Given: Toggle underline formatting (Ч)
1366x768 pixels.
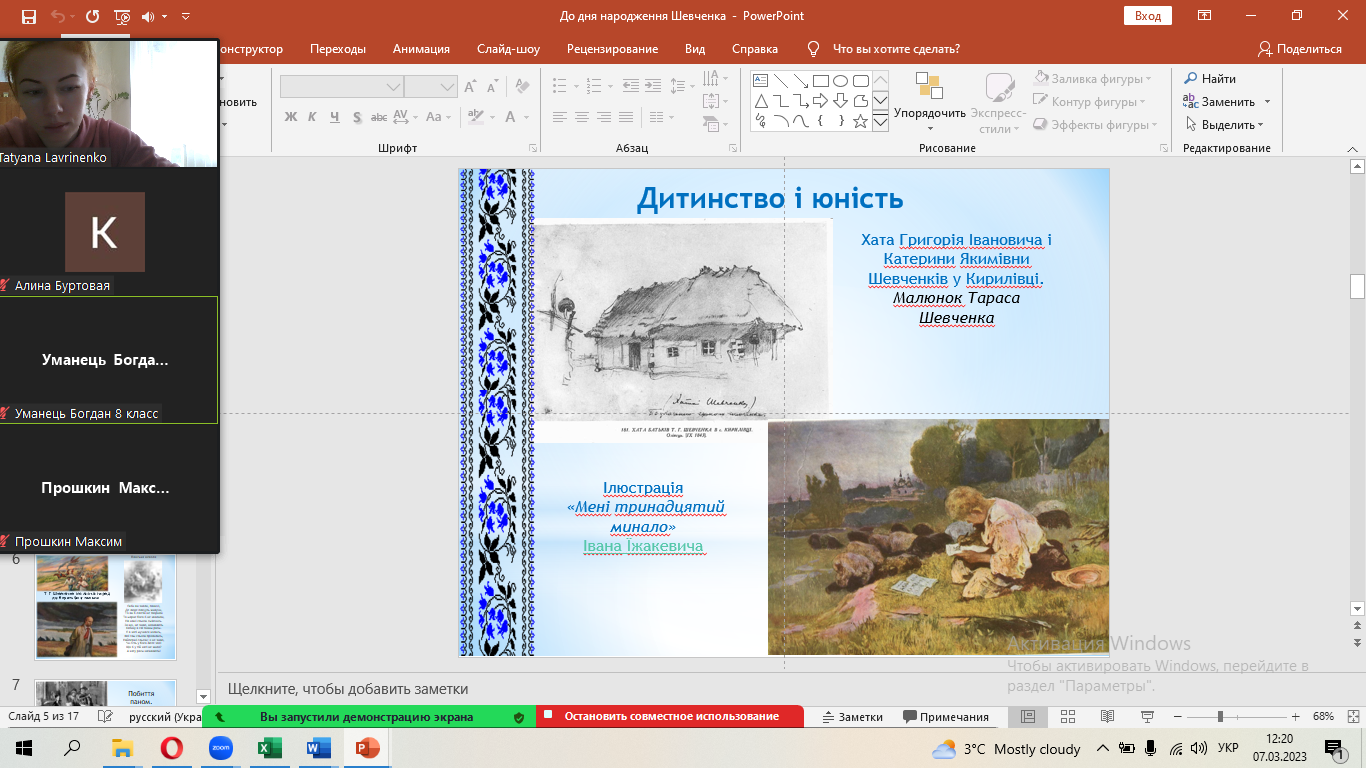Looking at the screenshot, I should (x=335, y=117).
